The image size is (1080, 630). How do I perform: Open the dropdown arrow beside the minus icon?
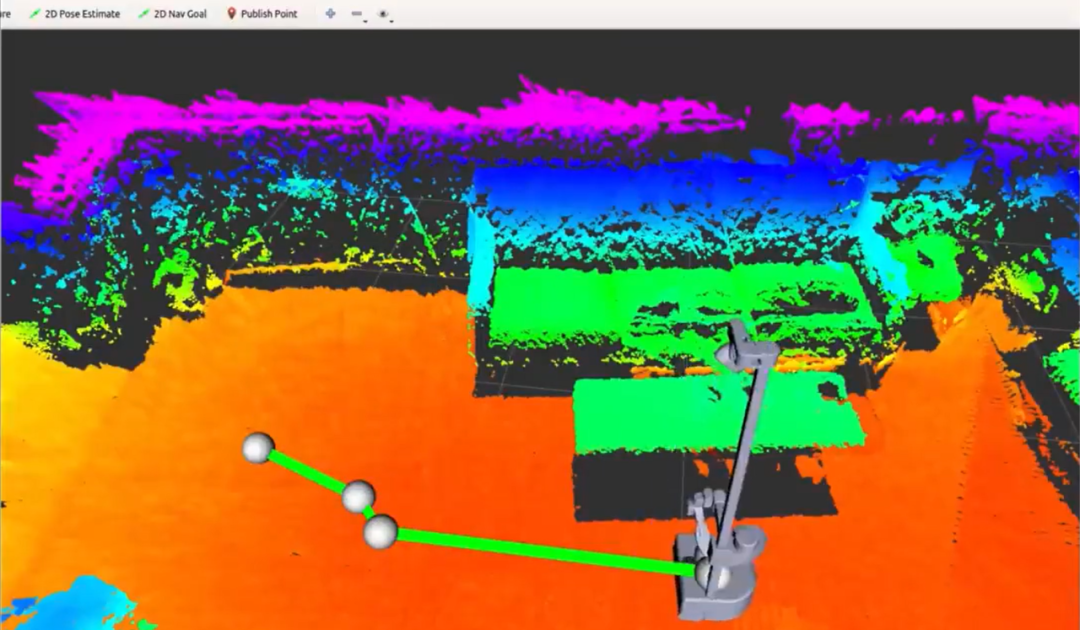pos(366,19)
